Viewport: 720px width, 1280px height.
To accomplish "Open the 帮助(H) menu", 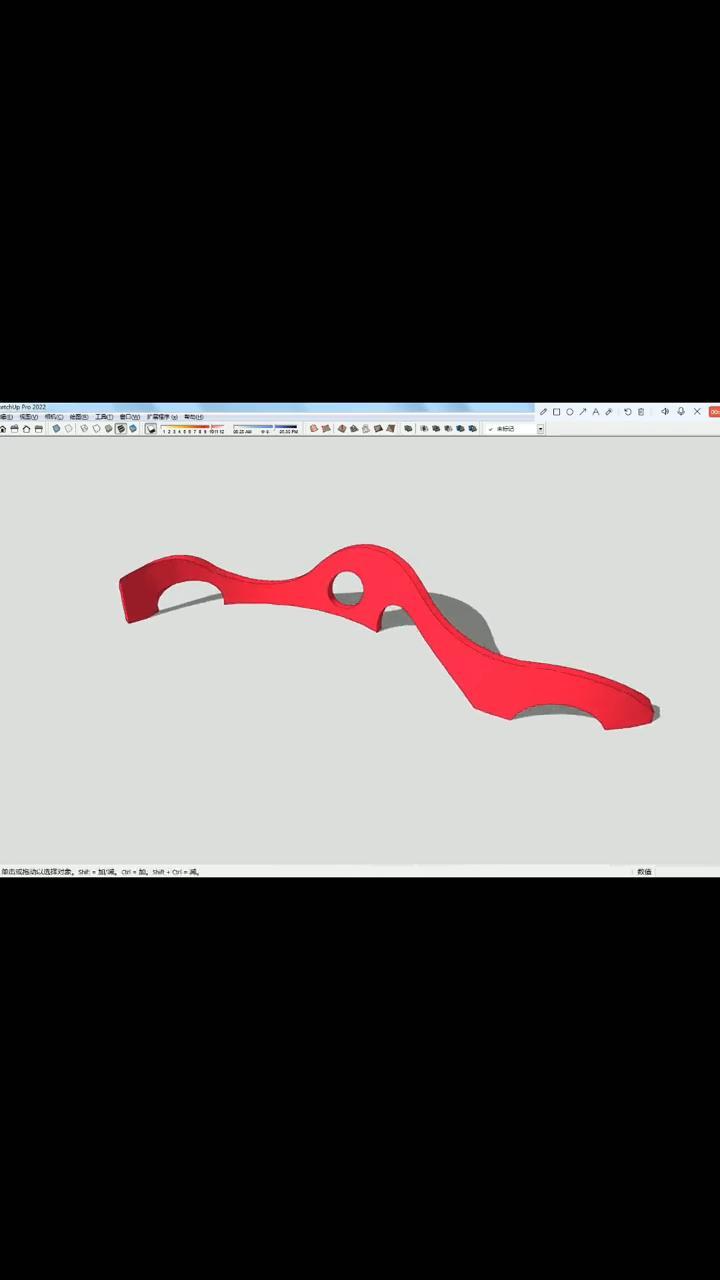I will [x=193, y=417].
